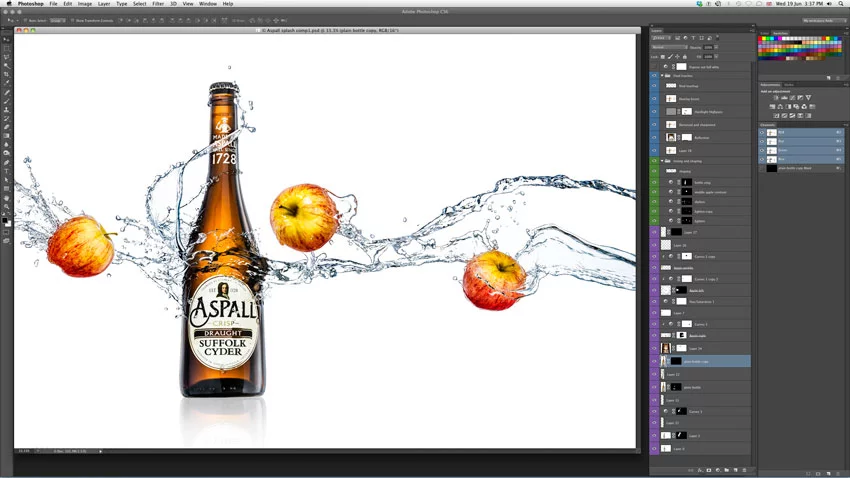Screen dimensions: 850x478
Task: Open the Layer menu
Action: (x=104, y=4)
